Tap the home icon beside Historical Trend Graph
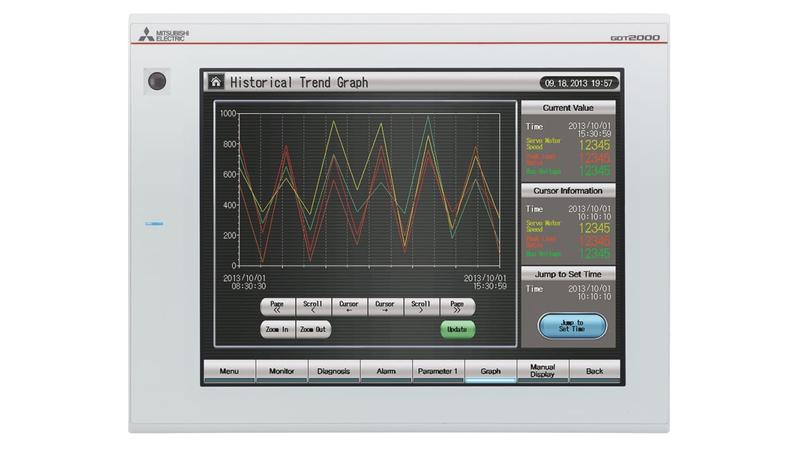This screenshot has width=800, height=449. click(x=215, y=83)
